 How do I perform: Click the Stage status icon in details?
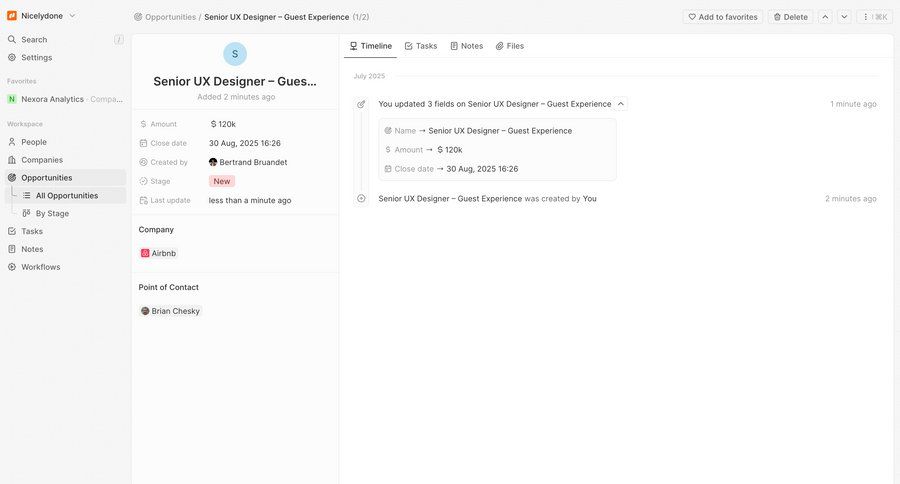pos(143,181)
